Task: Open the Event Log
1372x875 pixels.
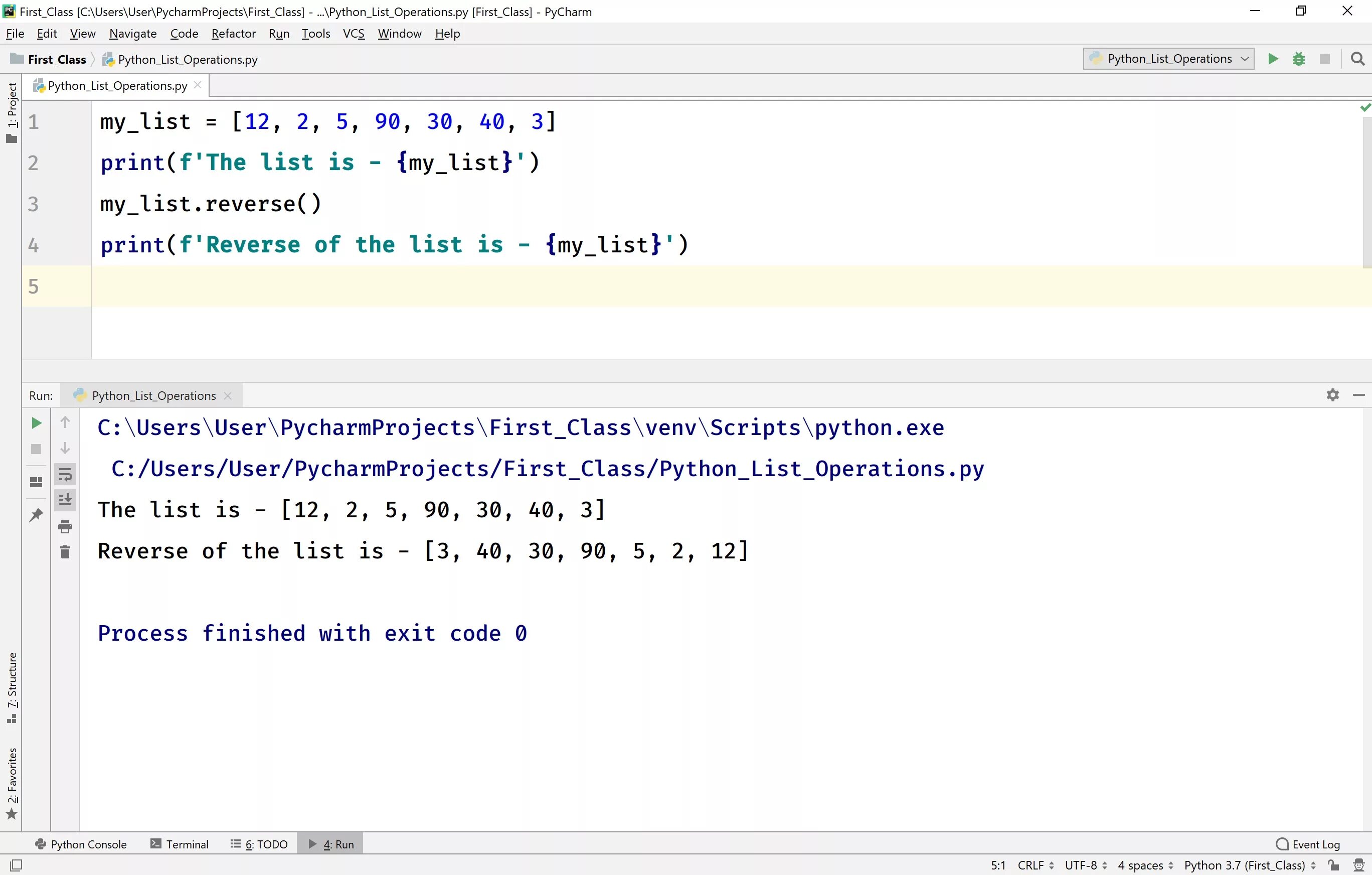Action: [1308, 844]
